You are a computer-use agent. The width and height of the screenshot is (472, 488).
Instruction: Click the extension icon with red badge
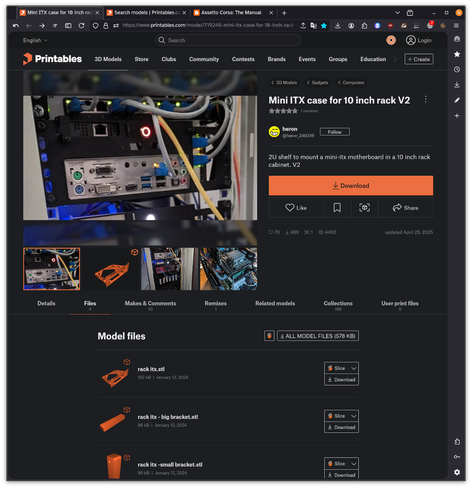coord(430,25)
